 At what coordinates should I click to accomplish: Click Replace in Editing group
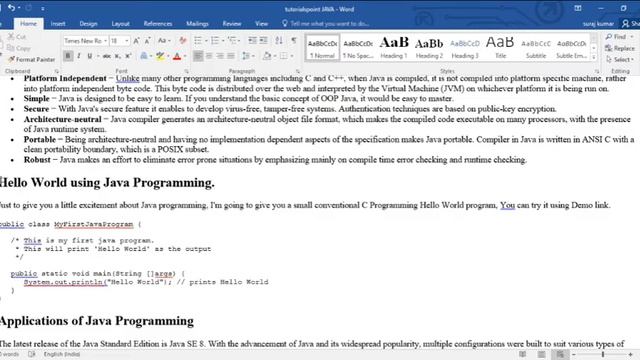click(x=620, y=48)
